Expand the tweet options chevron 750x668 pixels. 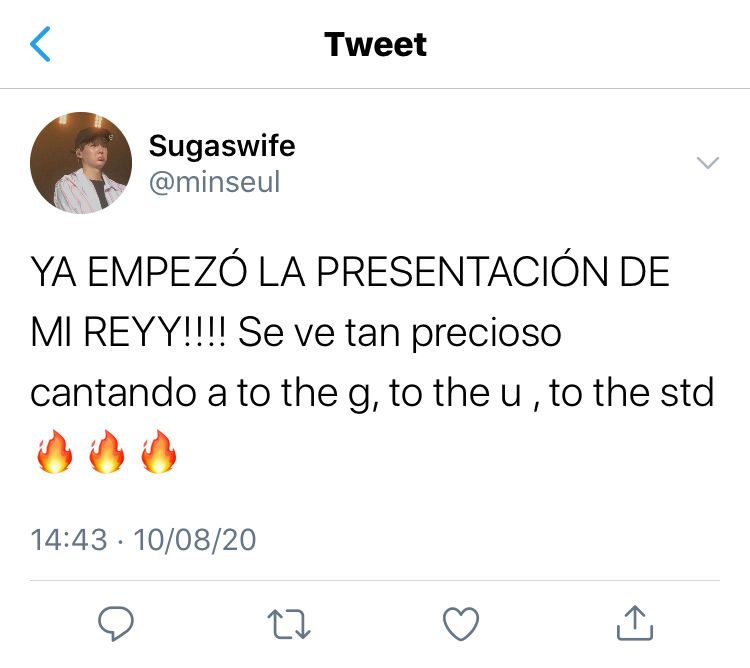click(x=708, y=163)
